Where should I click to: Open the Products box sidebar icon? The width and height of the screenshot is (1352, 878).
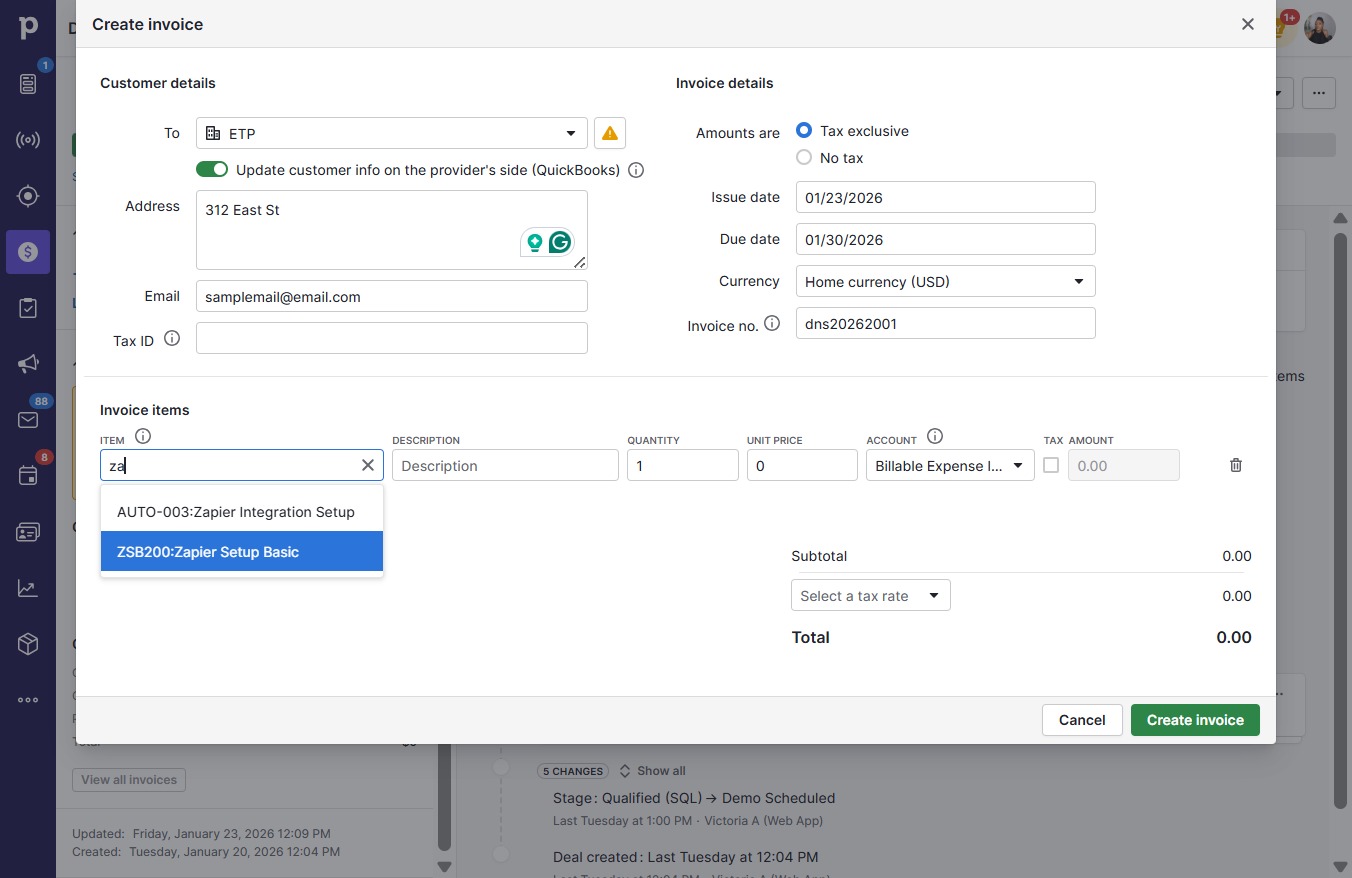click(28, 645)
